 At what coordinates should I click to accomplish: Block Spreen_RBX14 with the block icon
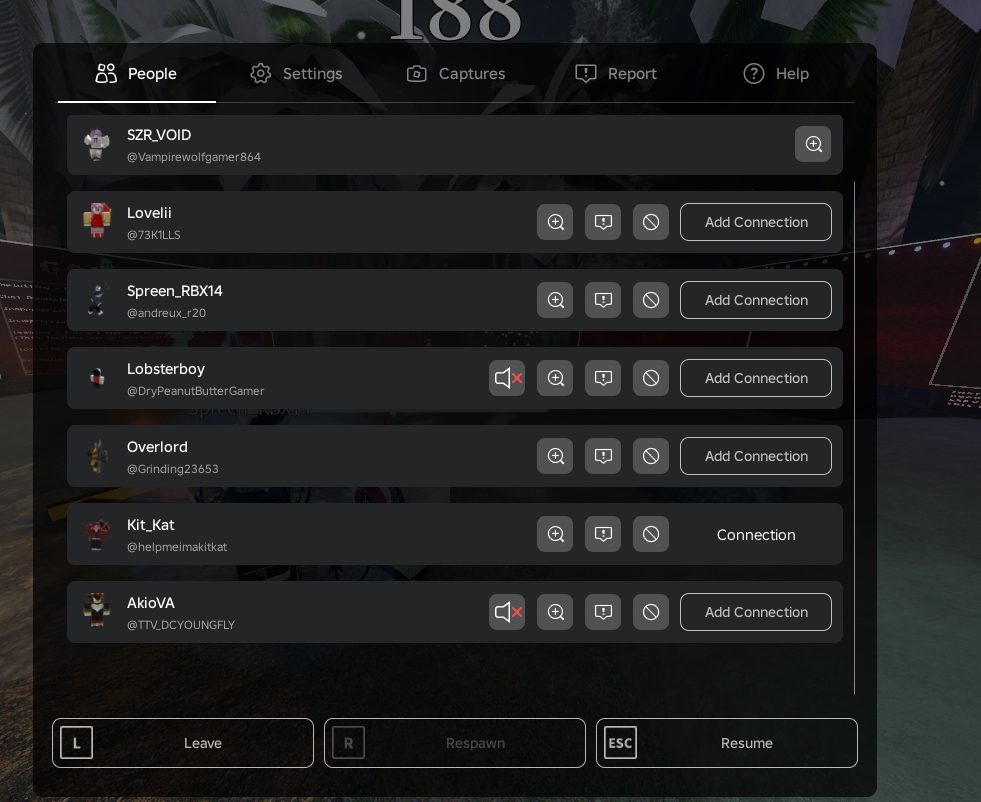coord(651,300)
